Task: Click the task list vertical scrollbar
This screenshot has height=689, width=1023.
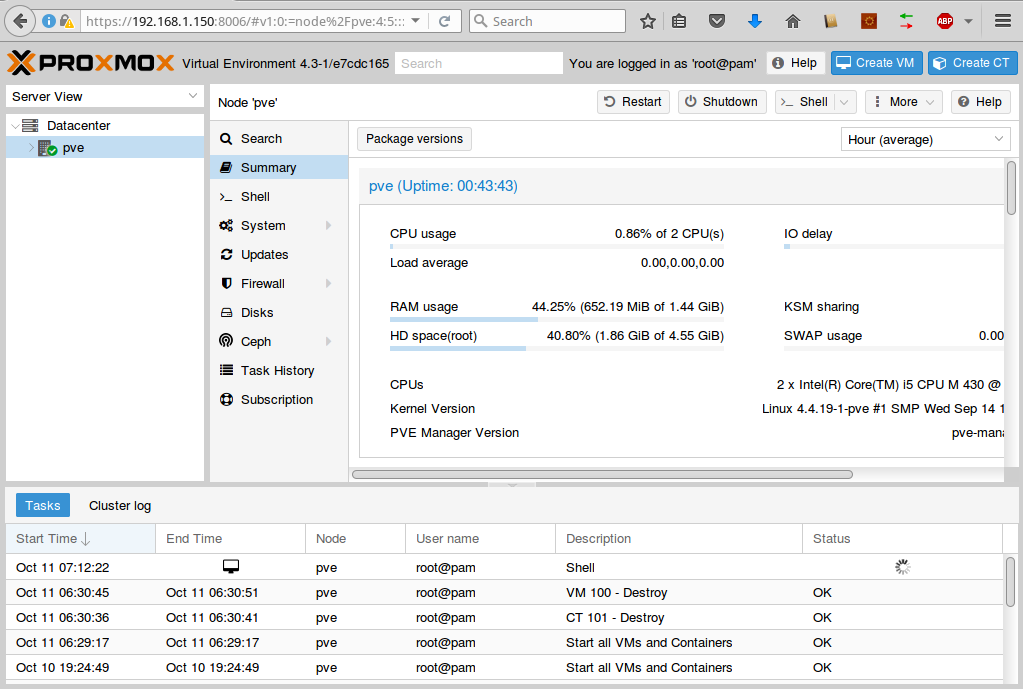Action: pos(1011,581)
